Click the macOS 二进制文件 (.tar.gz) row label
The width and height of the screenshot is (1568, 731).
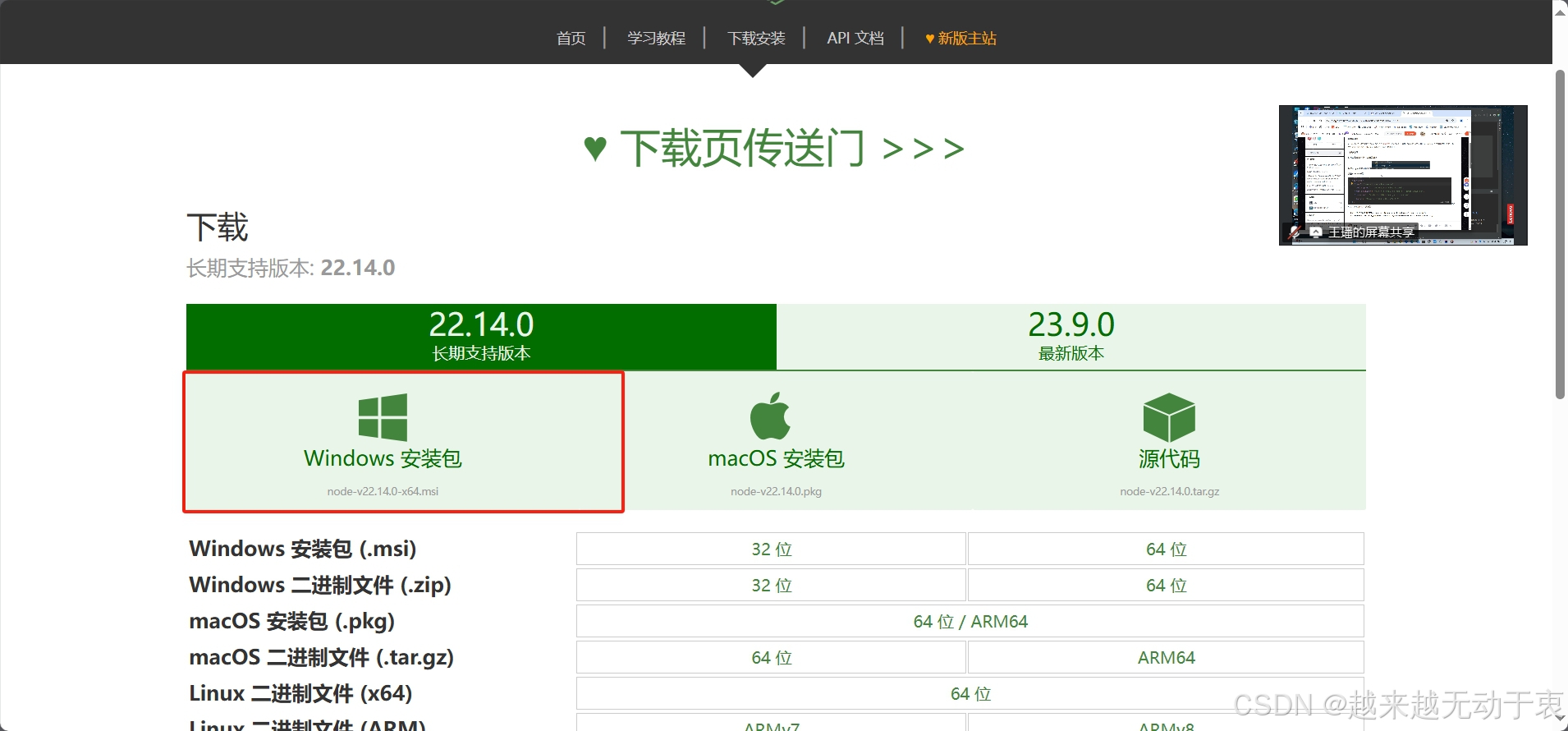click(x=322, y=657)
